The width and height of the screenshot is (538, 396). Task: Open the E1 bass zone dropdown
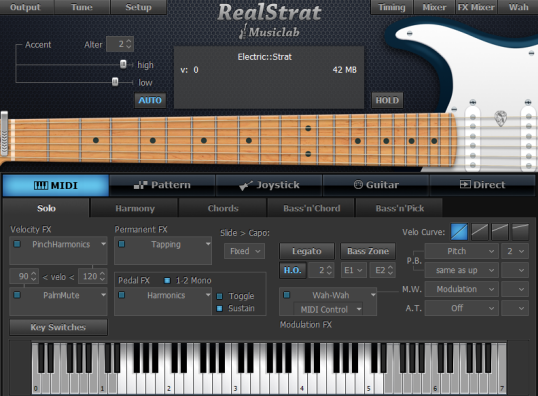click(x=354, y=270)
